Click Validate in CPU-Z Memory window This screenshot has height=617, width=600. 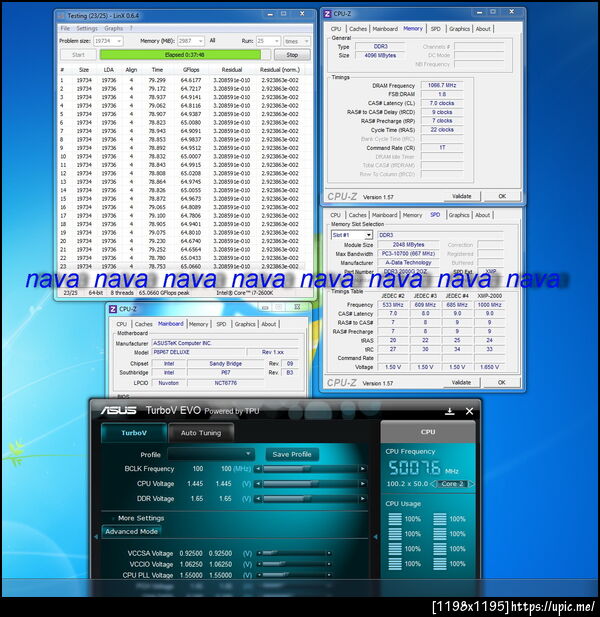(x=462, y=196)
